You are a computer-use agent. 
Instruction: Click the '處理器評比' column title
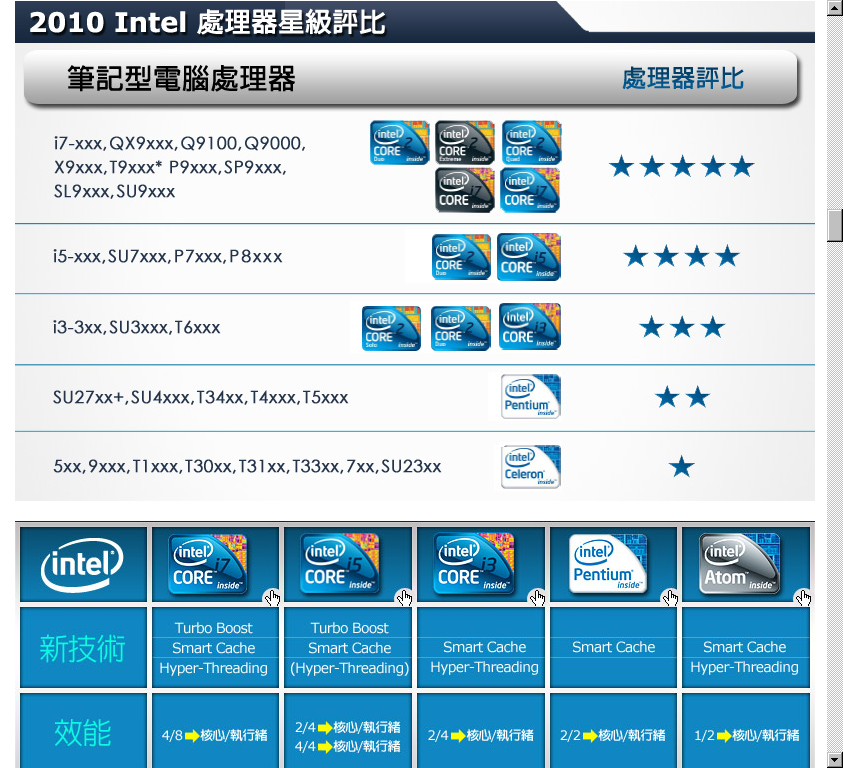683,79
